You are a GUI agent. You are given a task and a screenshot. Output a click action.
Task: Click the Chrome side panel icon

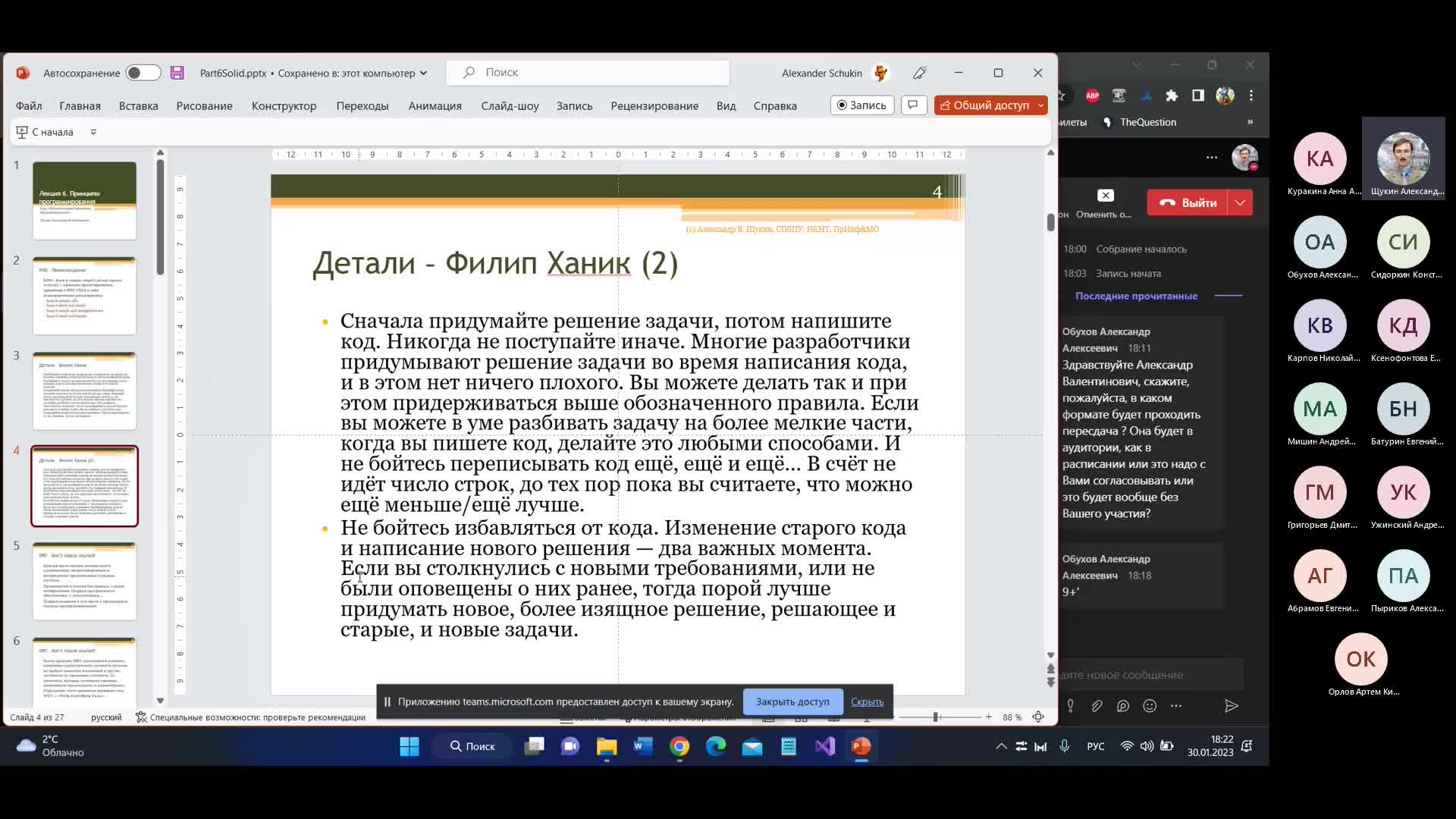pyautogui.click(x=1198, y=96)
